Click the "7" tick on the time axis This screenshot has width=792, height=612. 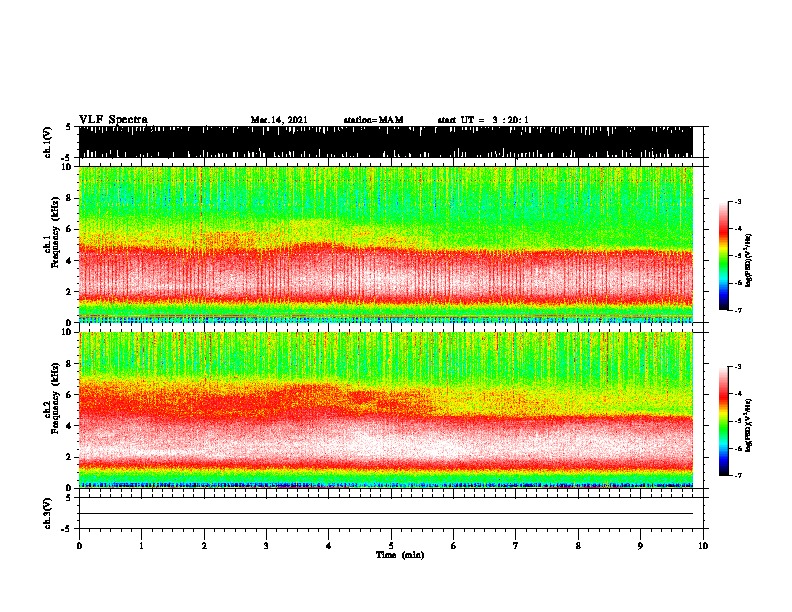(516, 546)
